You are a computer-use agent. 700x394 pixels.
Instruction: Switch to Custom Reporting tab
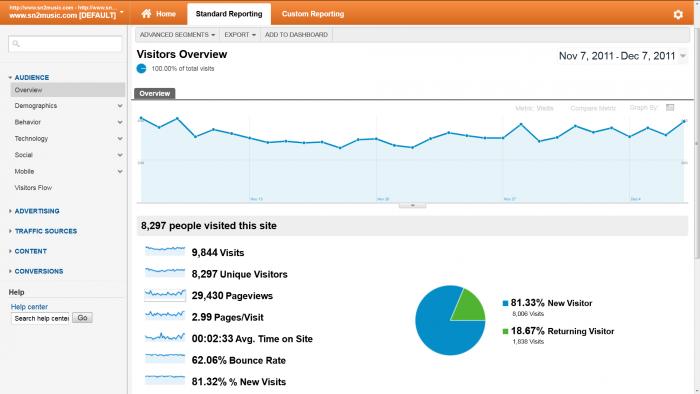[313, 14]
